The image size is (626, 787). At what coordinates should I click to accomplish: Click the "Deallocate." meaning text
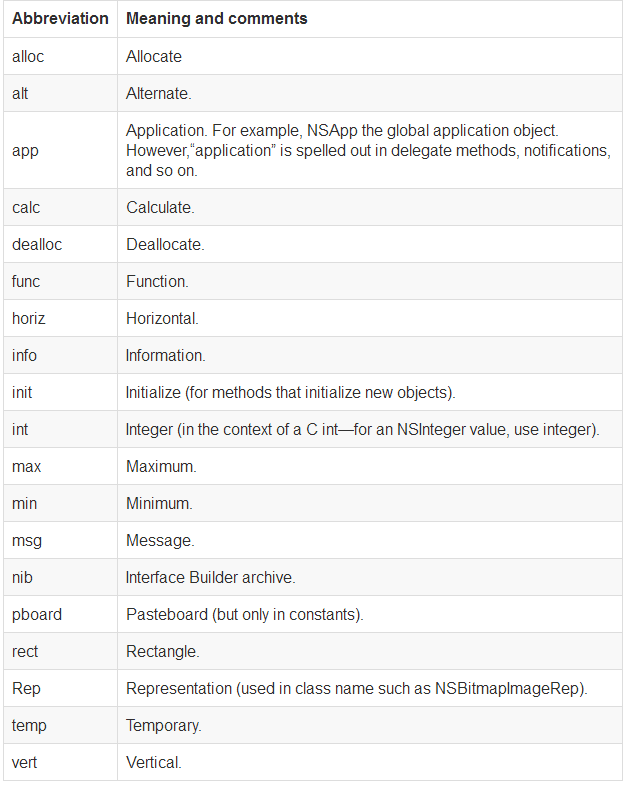(x=164, y=244)
